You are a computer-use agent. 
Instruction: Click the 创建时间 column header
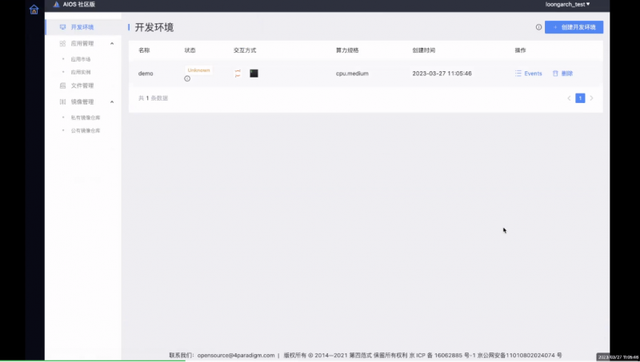tap(424, 51)
